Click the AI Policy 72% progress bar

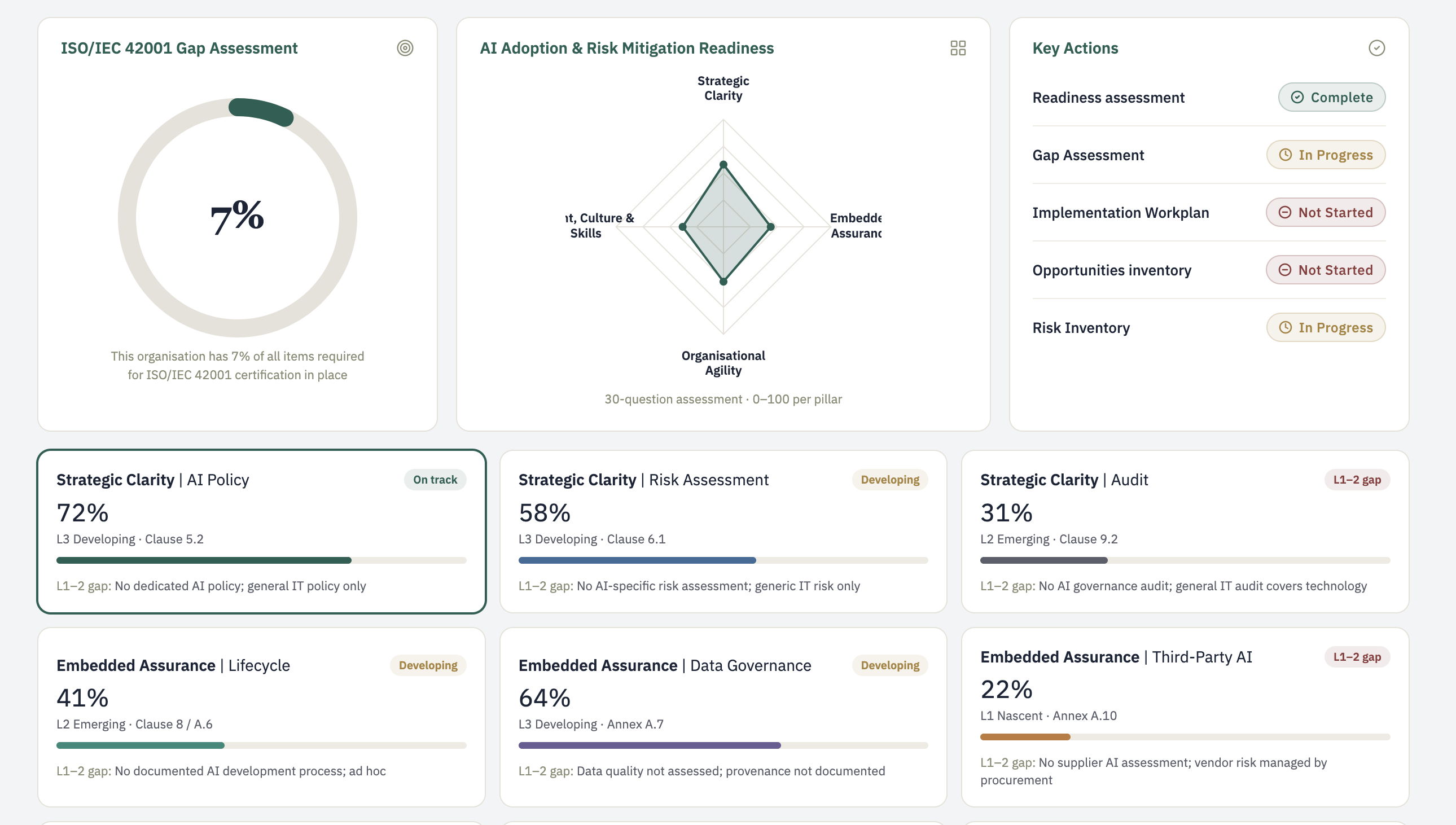click(261, 560)
